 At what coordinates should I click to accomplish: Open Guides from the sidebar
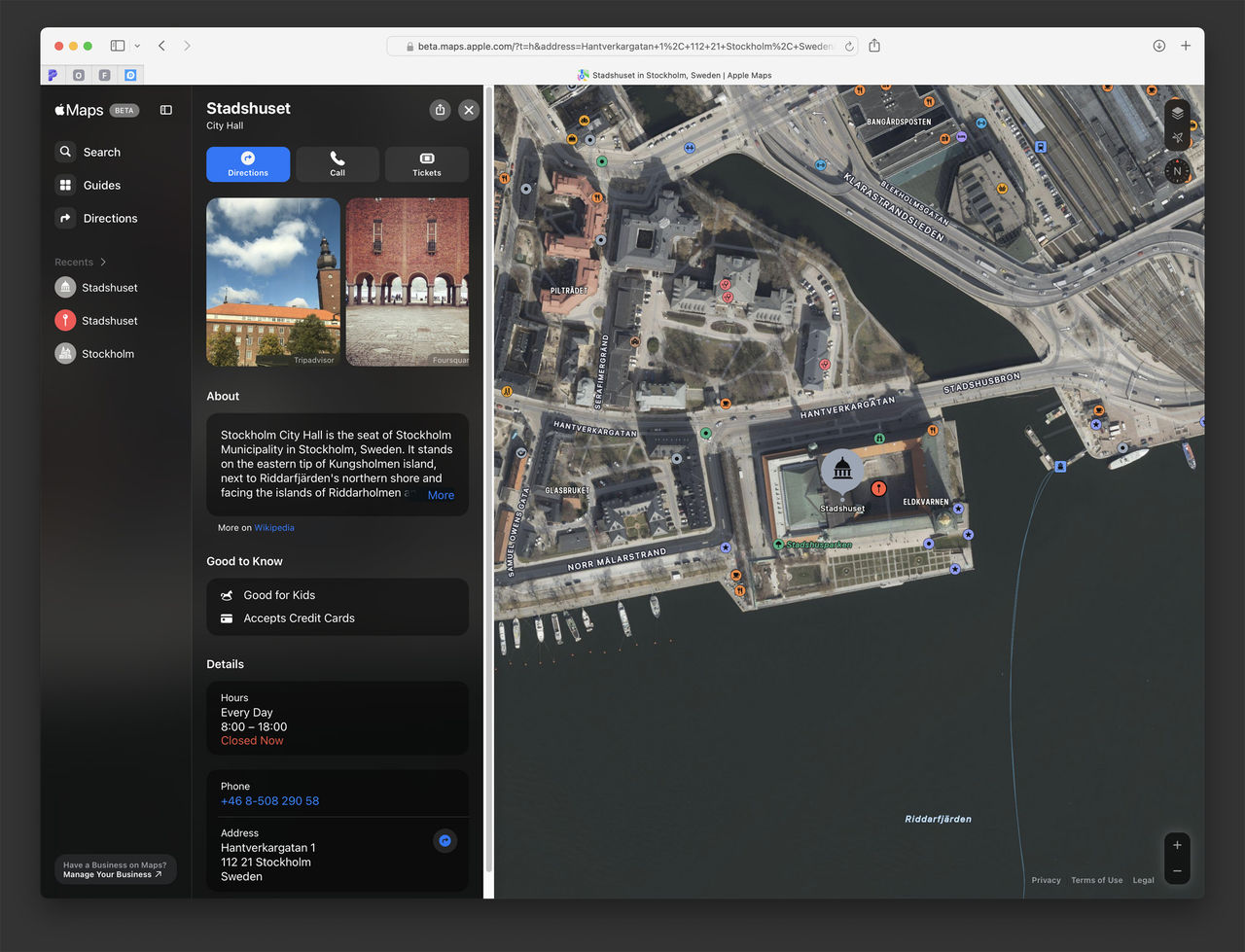(x=66, y=185)
